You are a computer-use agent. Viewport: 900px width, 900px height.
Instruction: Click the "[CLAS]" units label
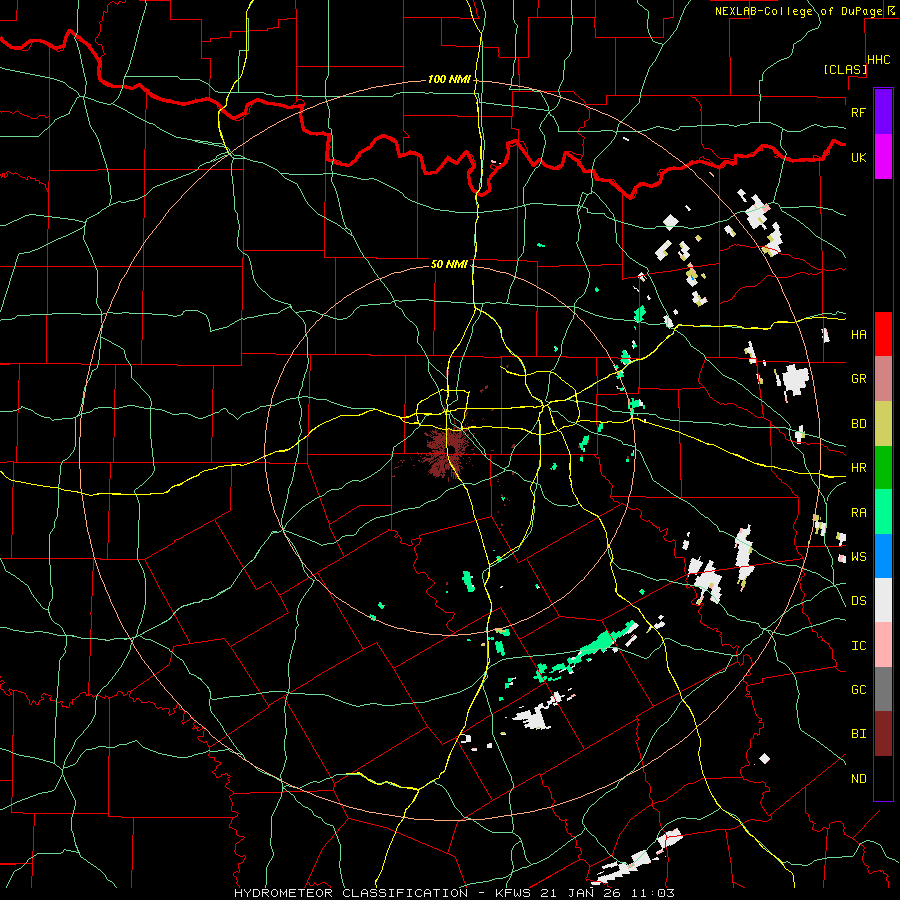pos(845,70)
